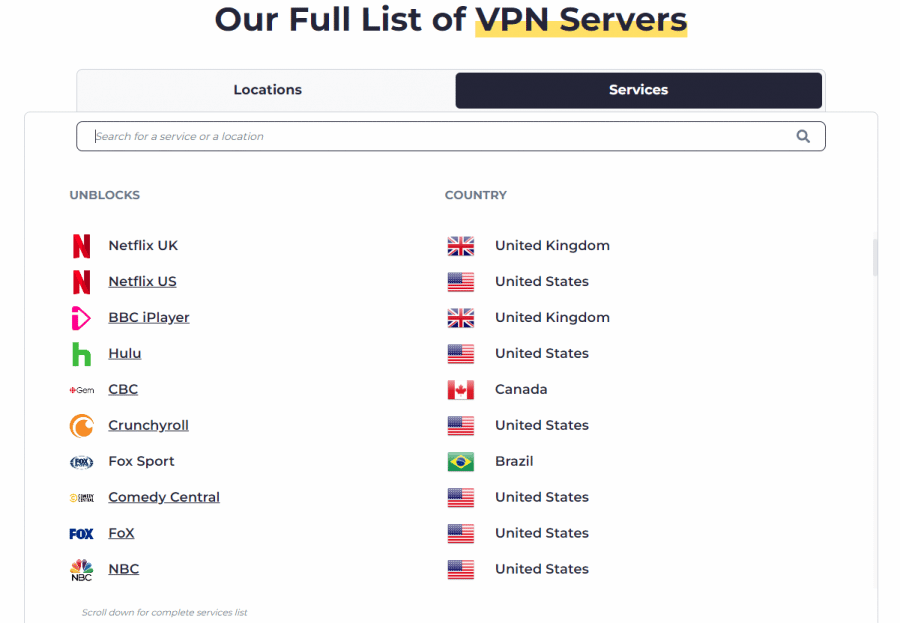
Task: Click United States in Comedy Central row
Action: pyautogui.click(x=542, y=497)
